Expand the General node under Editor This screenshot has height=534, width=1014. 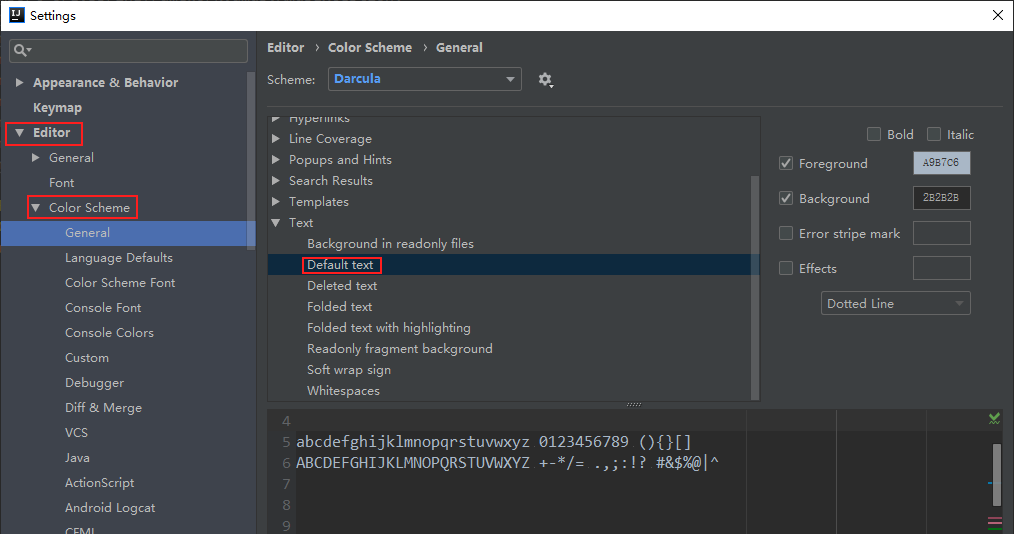36,157
